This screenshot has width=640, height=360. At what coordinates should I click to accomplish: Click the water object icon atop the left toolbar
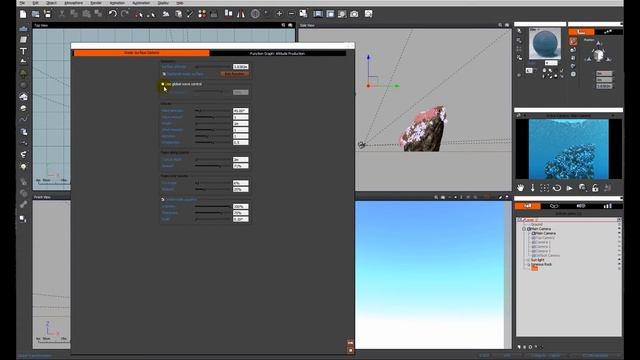click(23, 29)
